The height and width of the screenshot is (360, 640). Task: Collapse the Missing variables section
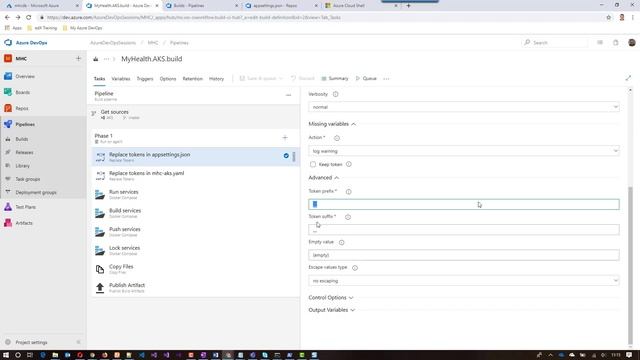(332, 124)
